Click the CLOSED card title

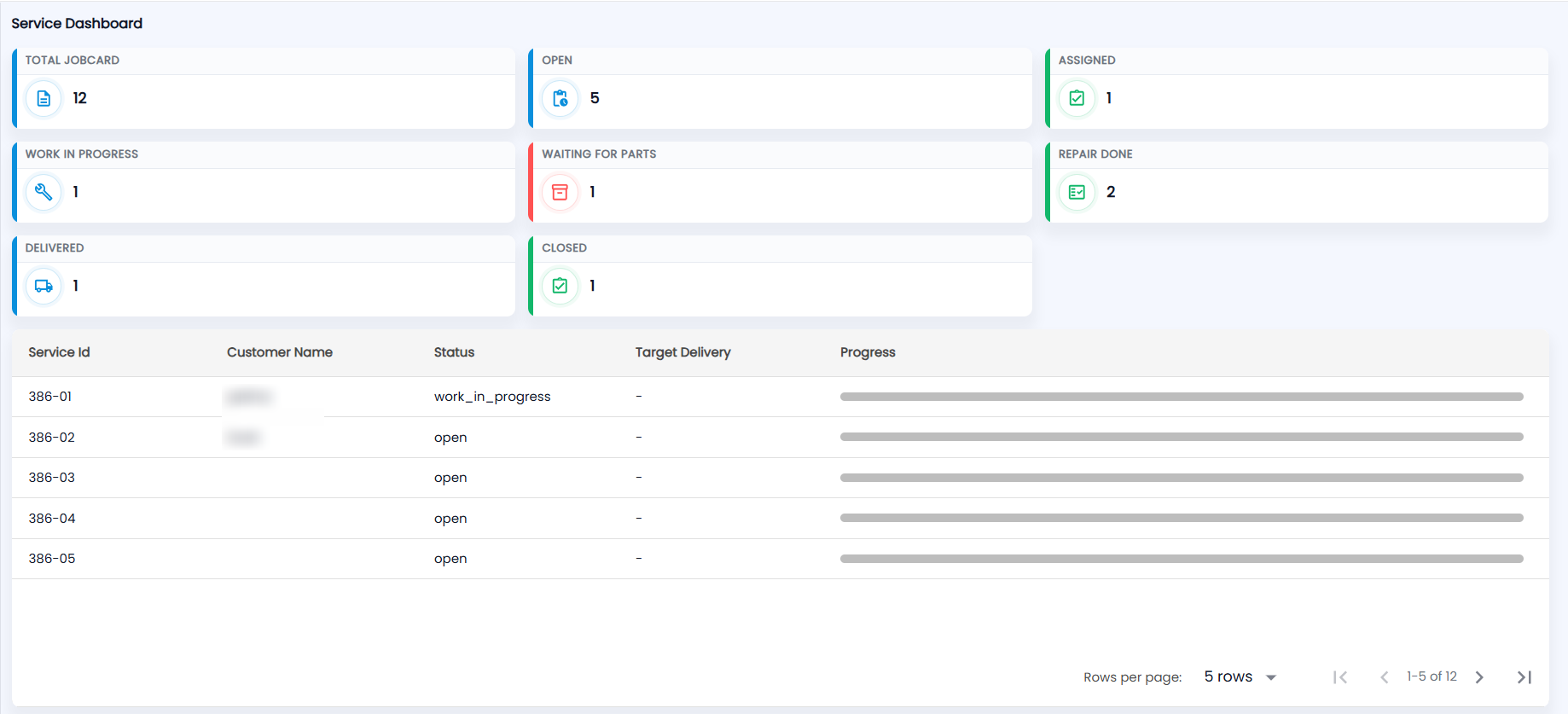(565, 248)
